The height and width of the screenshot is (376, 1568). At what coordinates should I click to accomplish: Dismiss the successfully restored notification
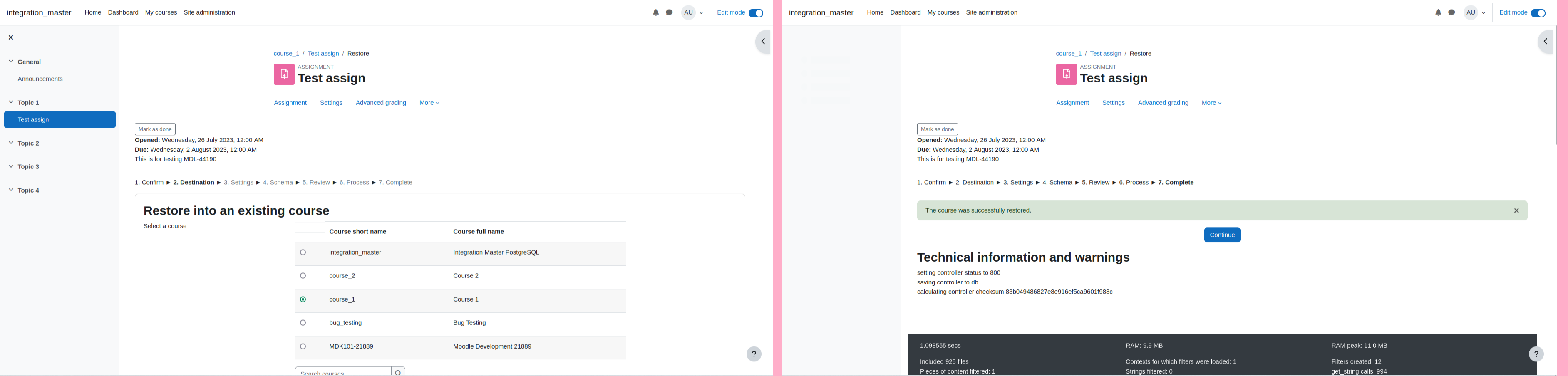(x=1516, y=210)
